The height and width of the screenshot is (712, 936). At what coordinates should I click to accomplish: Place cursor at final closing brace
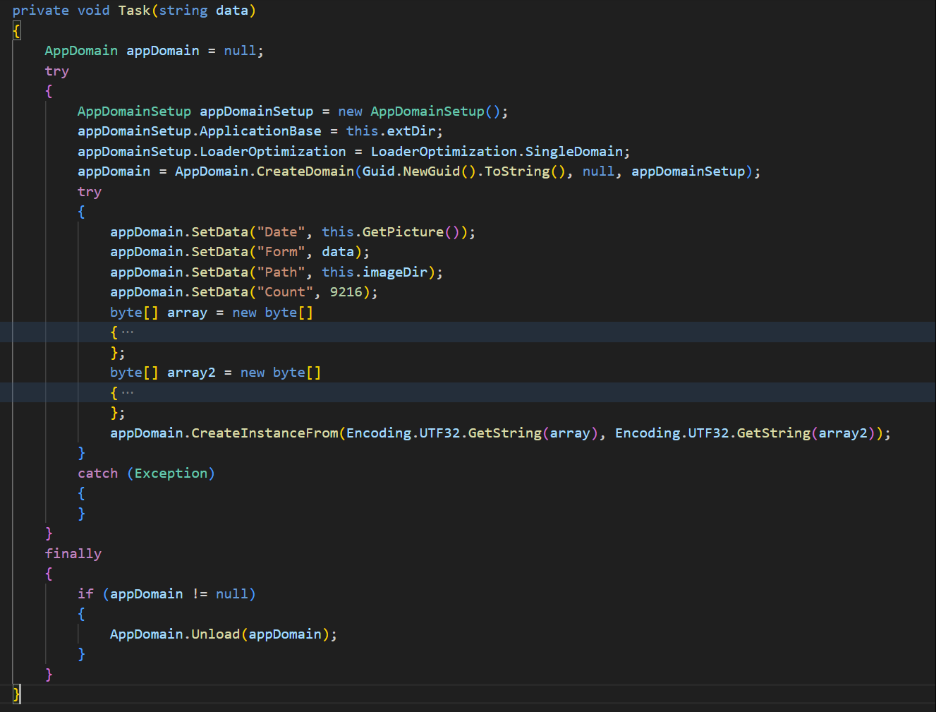tap(16, 694)
